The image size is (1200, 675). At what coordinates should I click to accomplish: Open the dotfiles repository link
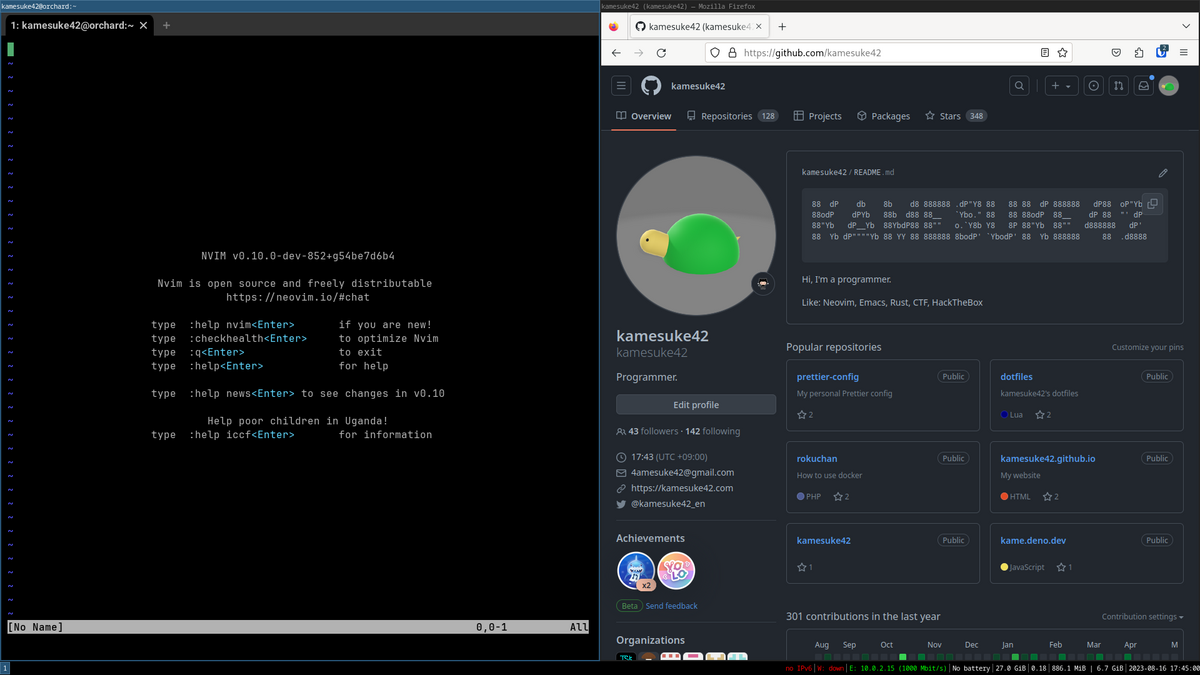(x=1016, y=377)
